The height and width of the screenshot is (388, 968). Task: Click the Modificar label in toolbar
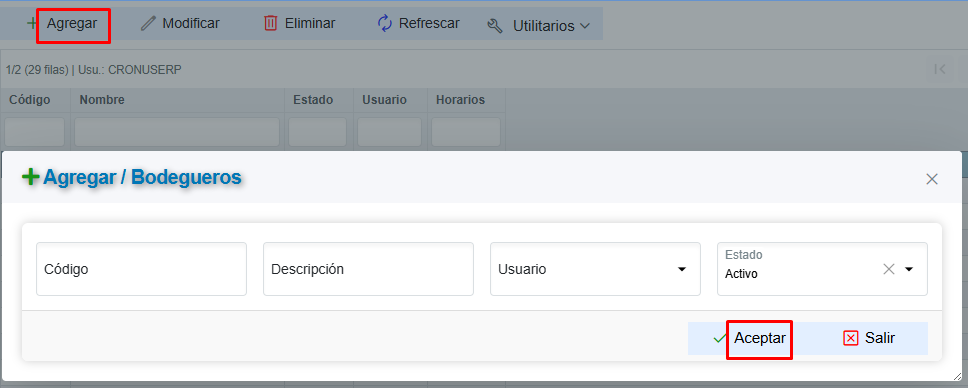tap(191, 23)
